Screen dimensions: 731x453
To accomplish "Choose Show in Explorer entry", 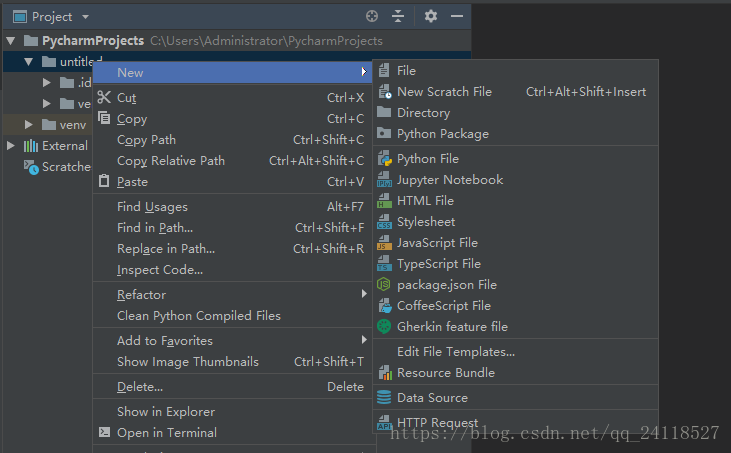I will (232, 412).
